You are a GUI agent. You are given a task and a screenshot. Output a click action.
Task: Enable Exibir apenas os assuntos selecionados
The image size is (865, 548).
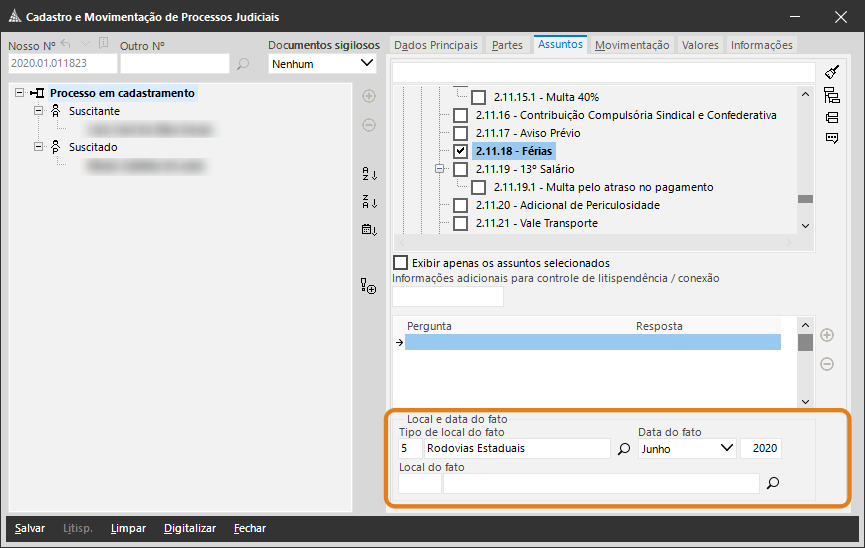click(400, 263)
